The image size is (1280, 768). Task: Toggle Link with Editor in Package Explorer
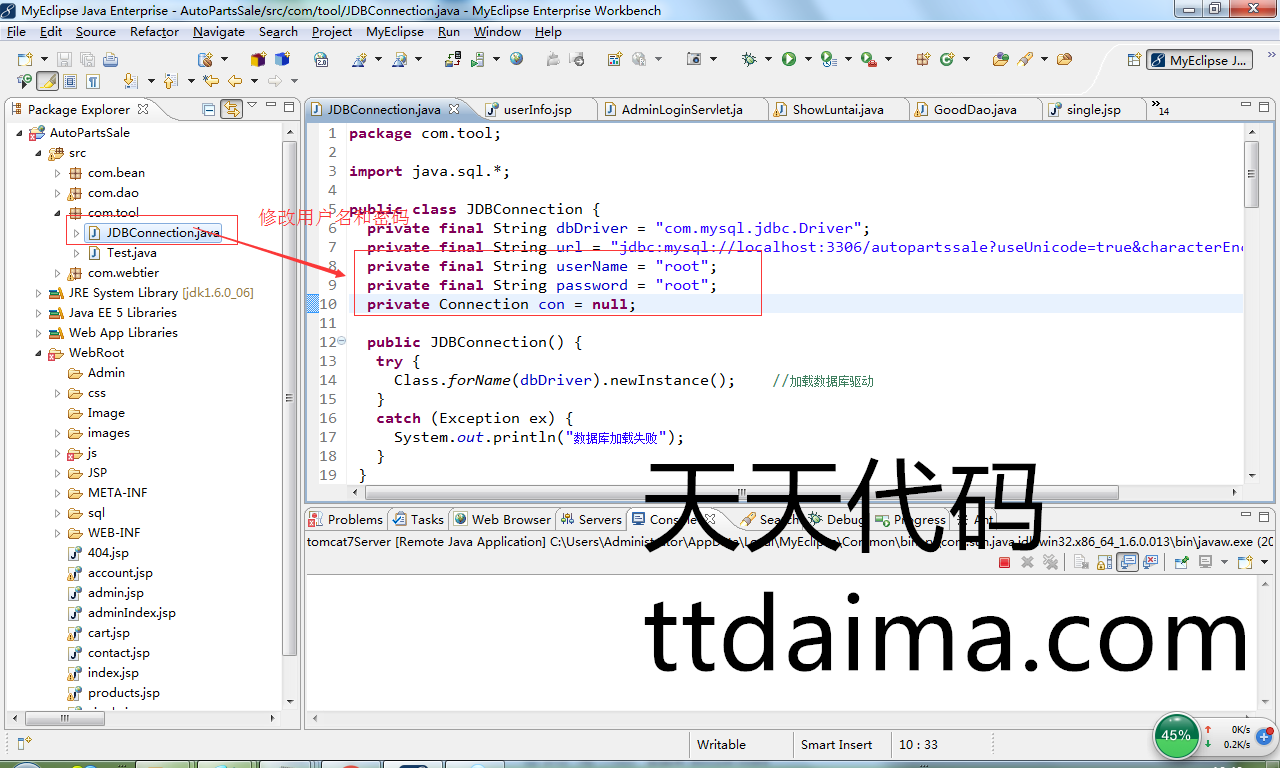tap(231, 109)
